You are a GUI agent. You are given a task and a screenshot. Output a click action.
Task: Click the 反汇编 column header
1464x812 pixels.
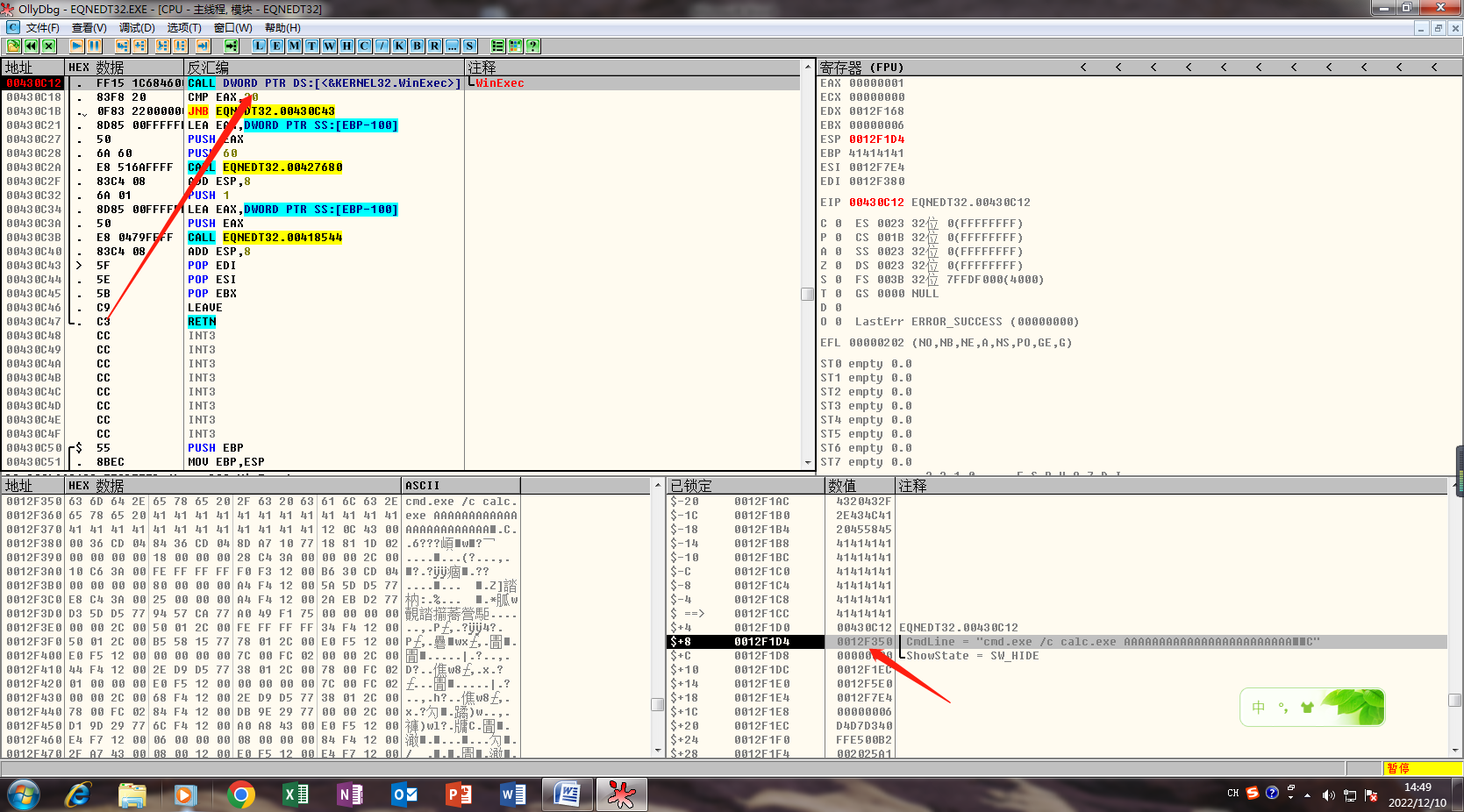point(323,68)
